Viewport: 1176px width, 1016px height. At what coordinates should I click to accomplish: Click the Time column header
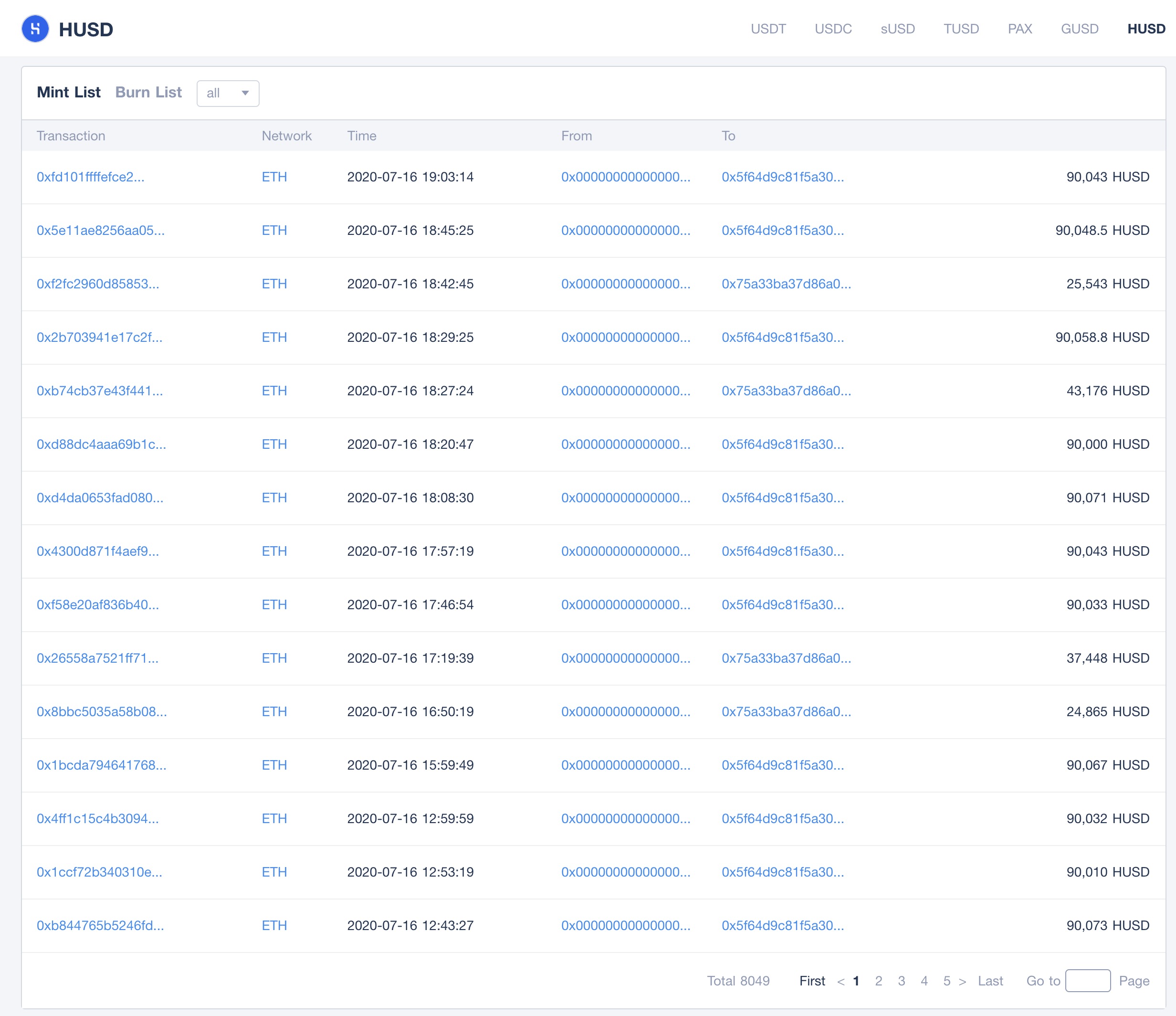point(362,136)
